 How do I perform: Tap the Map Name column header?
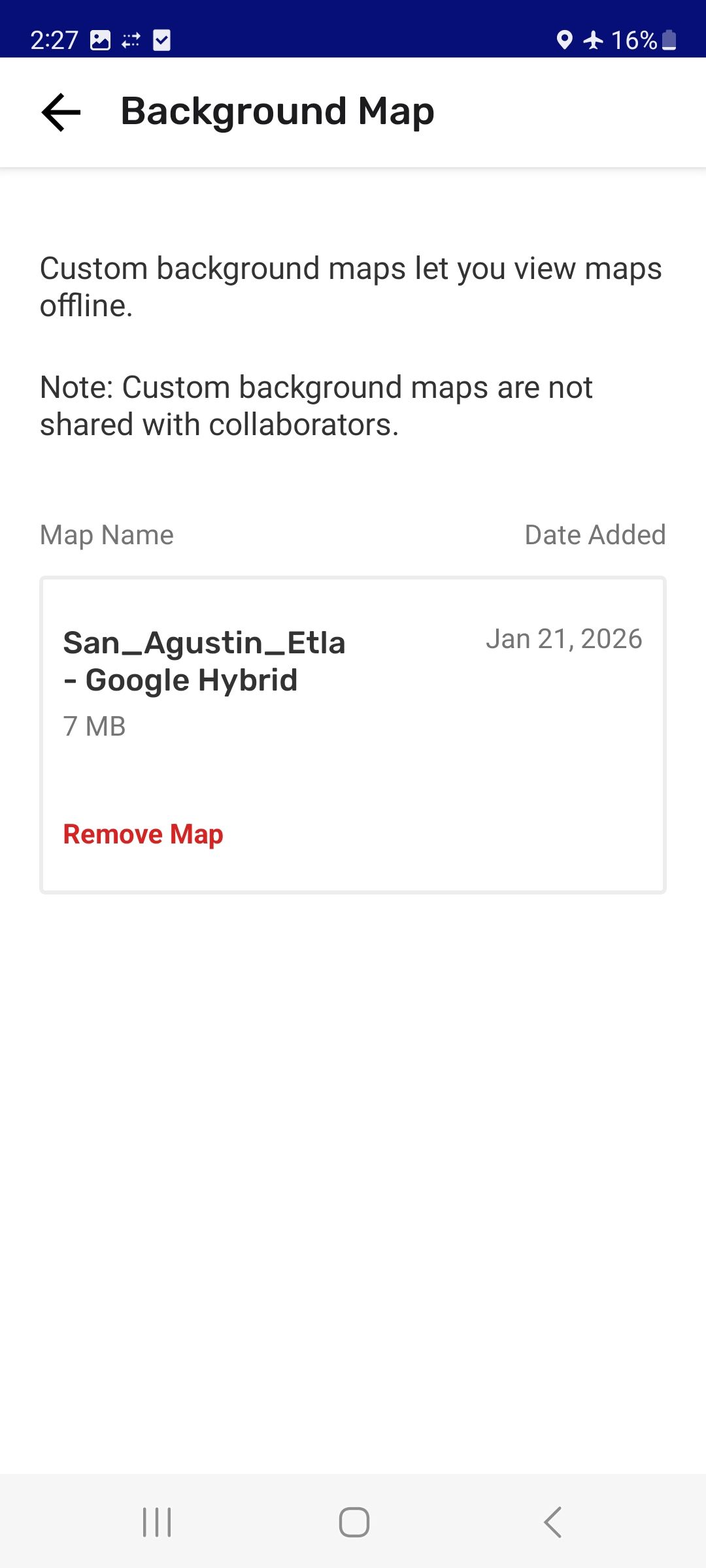click(107, 535)
